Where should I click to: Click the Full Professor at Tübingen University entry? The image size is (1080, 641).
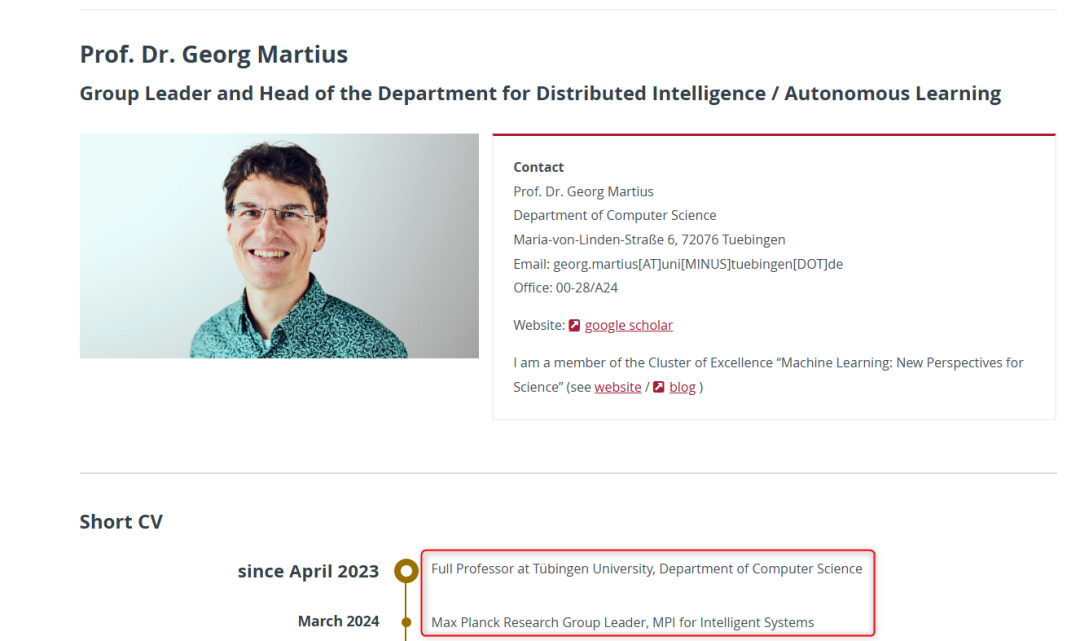point(647,569)
